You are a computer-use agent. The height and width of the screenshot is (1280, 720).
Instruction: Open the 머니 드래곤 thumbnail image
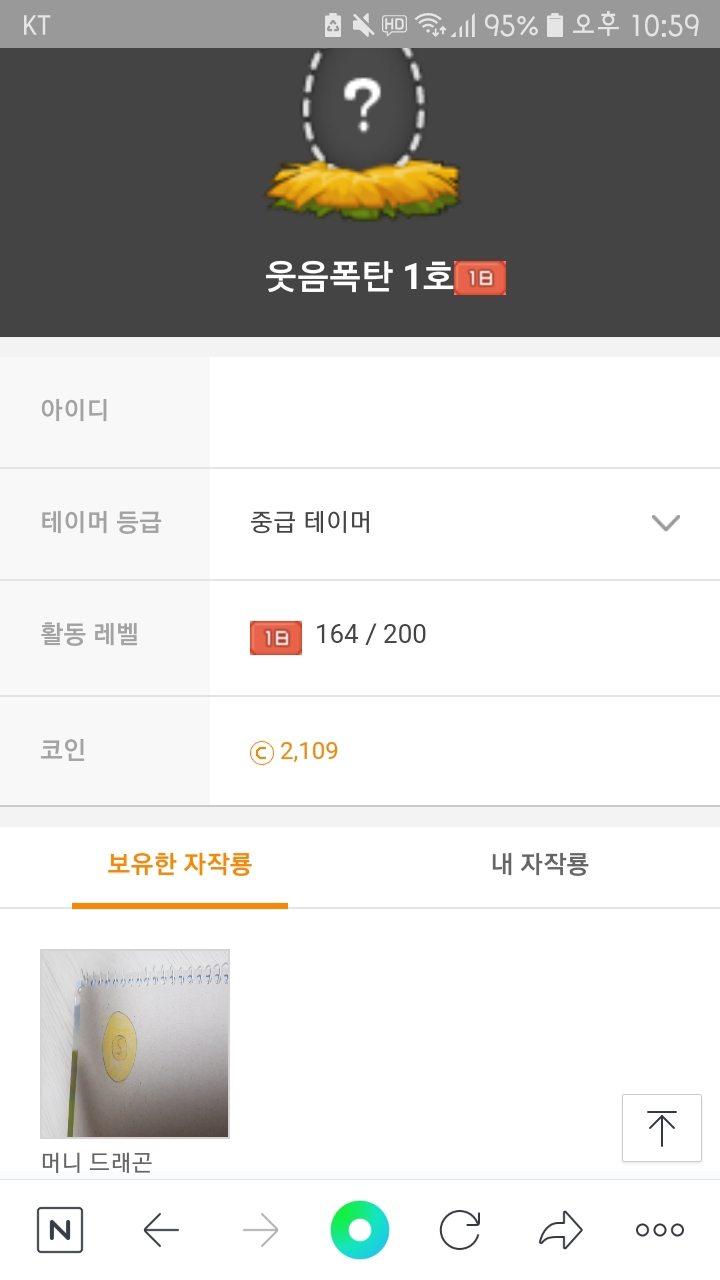[x=135, y=1043]
